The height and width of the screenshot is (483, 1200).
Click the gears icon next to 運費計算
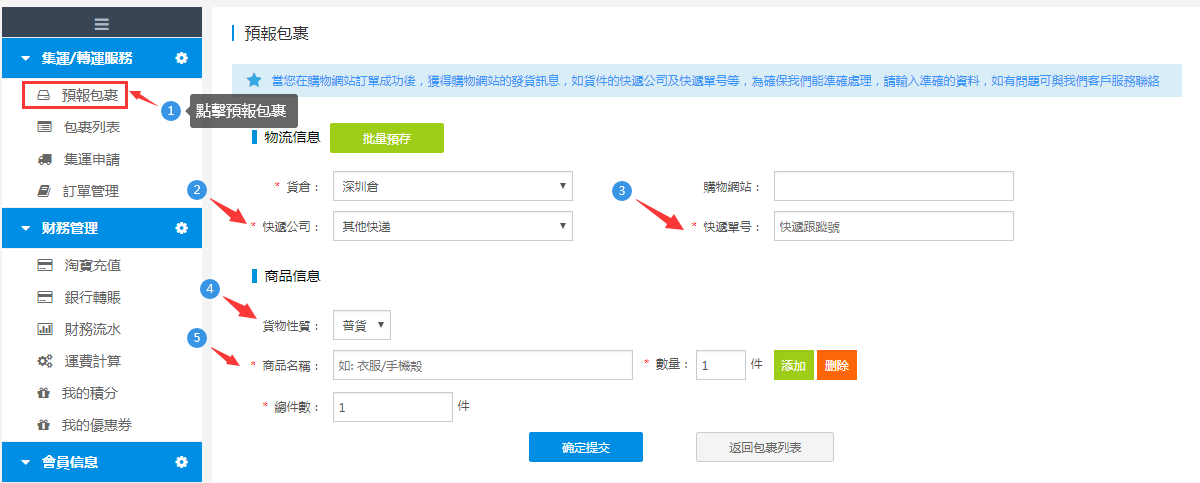click(45, 361)
